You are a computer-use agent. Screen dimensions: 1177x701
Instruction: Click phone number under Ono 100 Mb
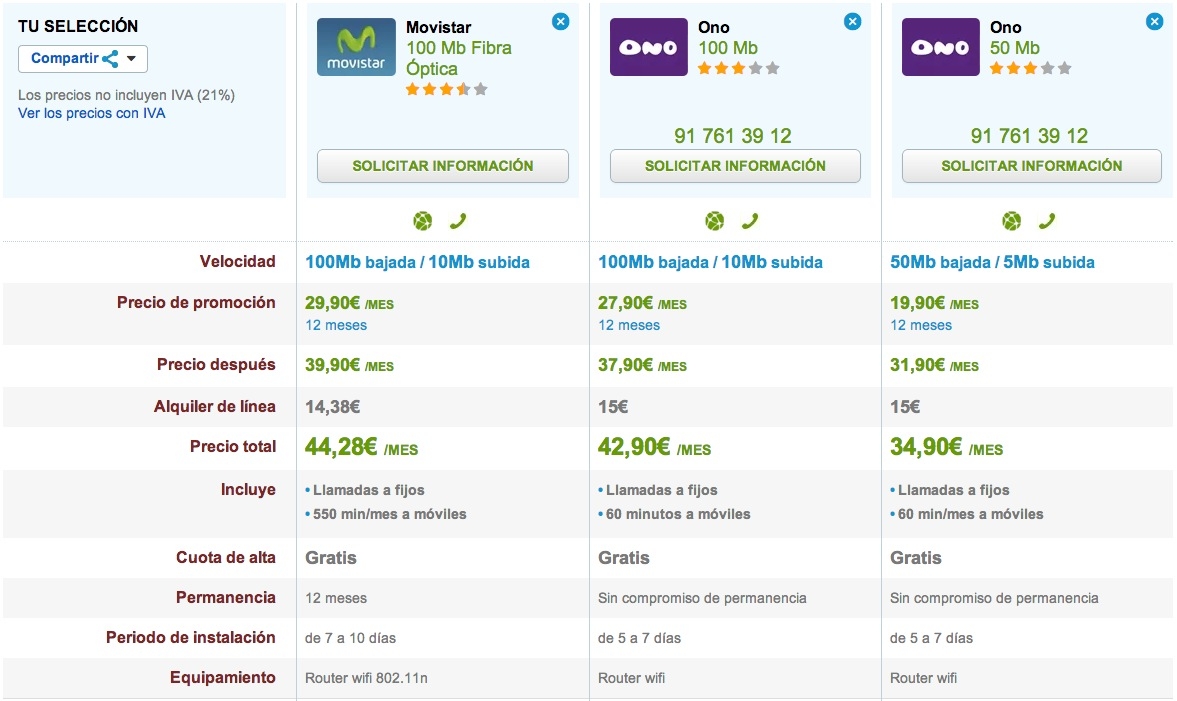733,136
